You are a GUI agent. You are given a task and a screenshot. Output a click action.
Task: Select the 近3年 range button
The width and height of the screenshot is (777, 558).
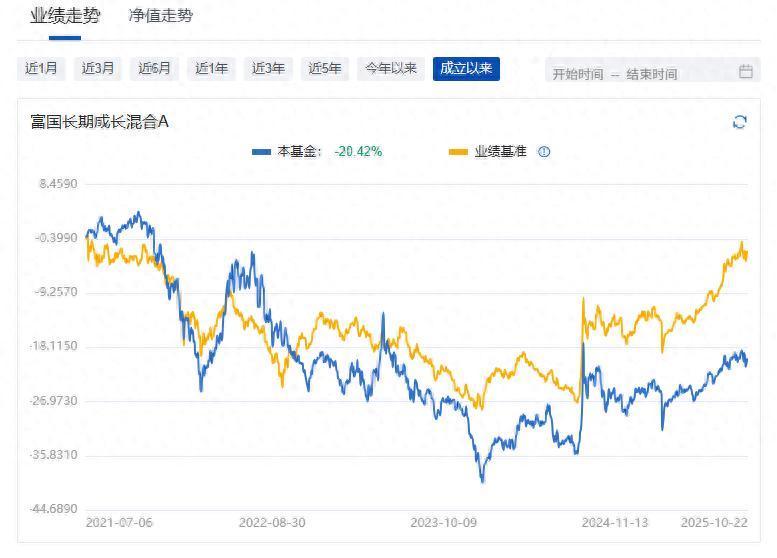(269, 69)
